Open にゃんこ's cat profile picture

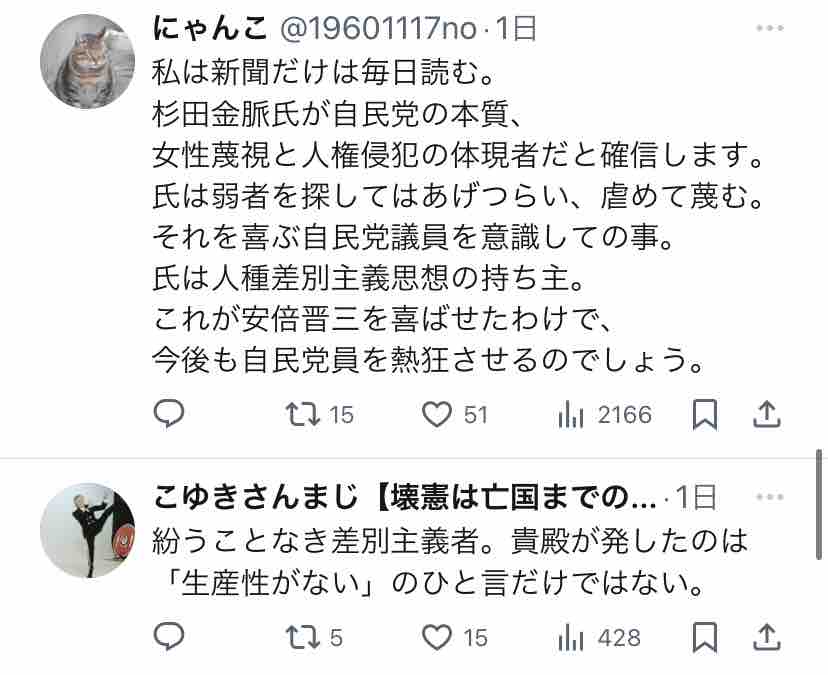tap(88, 61)
